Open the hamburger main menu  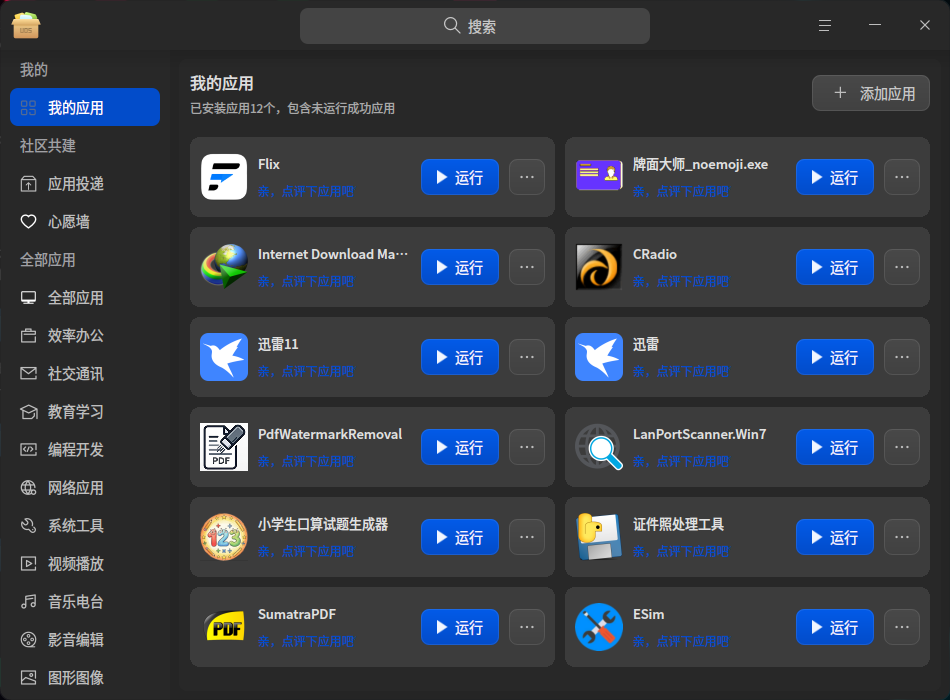click(x=825, y=25)
